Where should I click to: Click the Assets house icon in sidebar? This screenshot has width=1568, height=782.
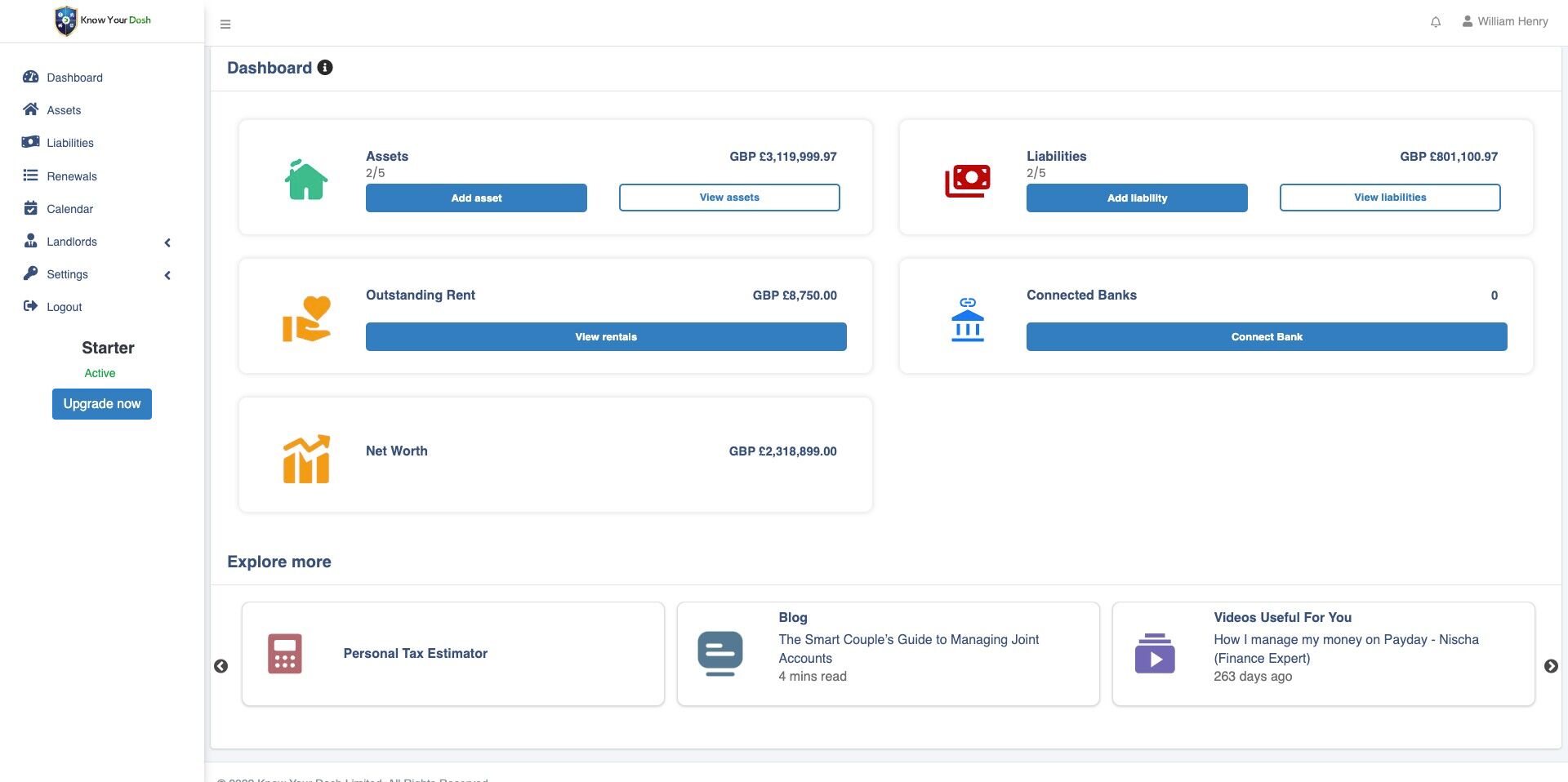[31, 109]
